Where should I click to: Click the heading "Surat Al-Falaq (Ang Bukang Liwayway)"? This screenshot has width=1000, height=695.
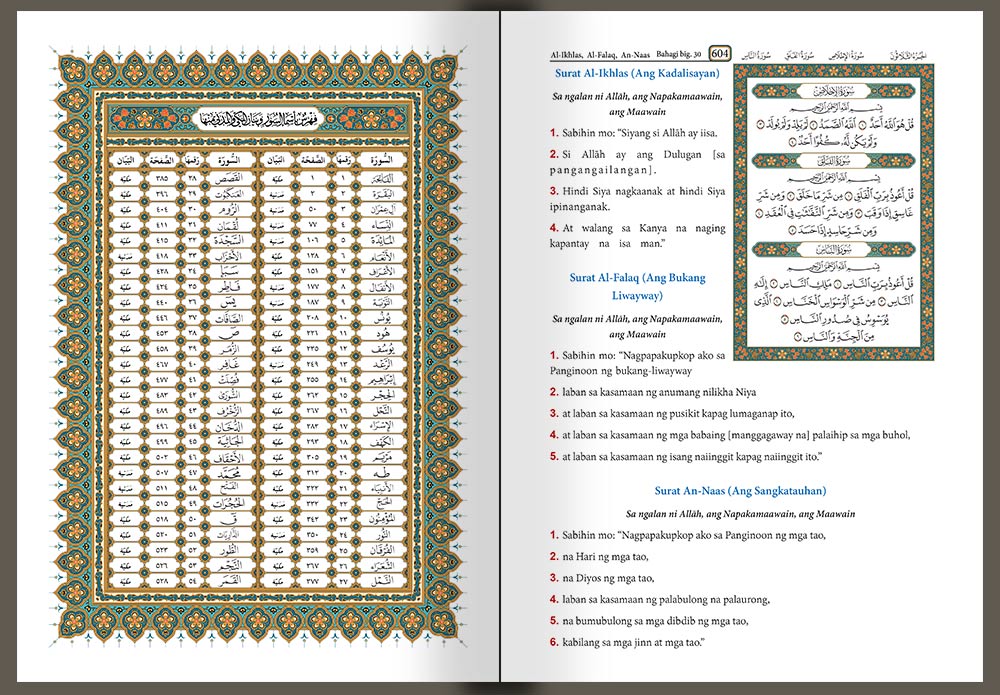pos(637,286)
